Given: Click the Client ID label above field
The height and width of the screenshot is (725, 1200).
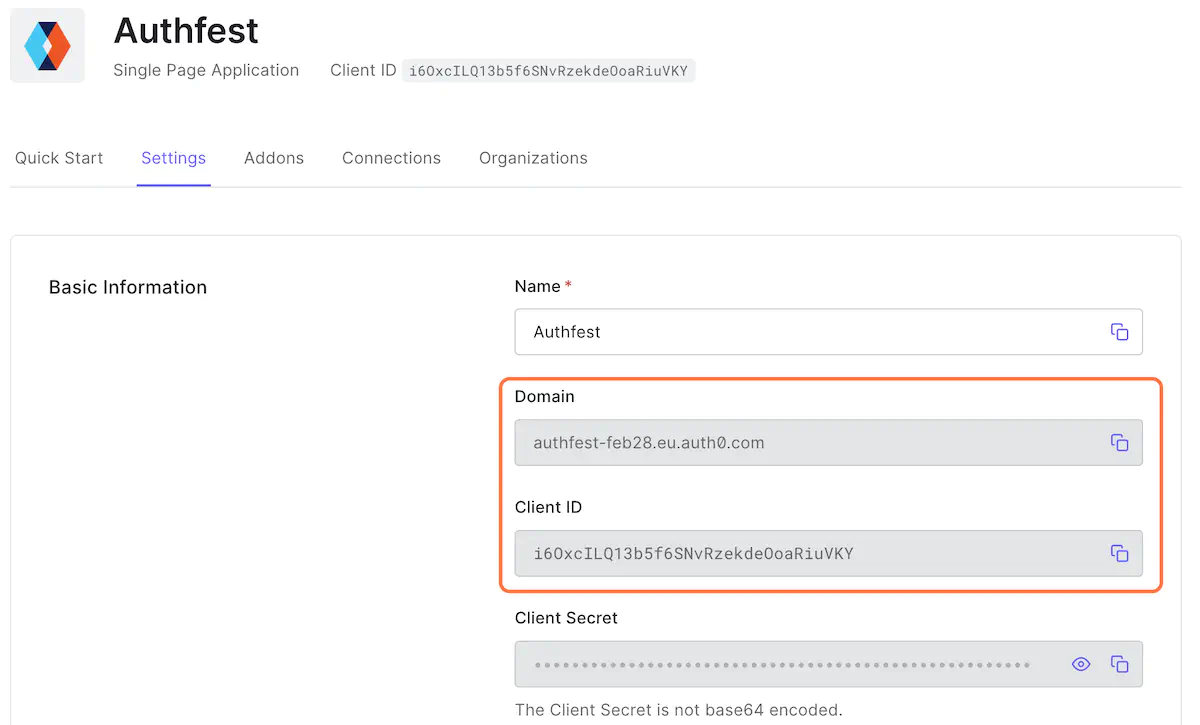Looking at the screenshot, I should click(x=548, y=507).
